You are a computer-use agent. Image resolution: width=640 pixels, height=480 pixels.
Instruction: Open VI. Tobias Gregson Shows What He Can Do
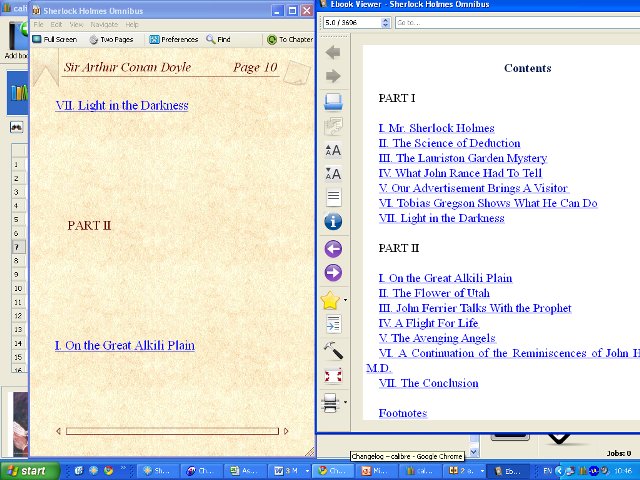(x=488, y=203)
